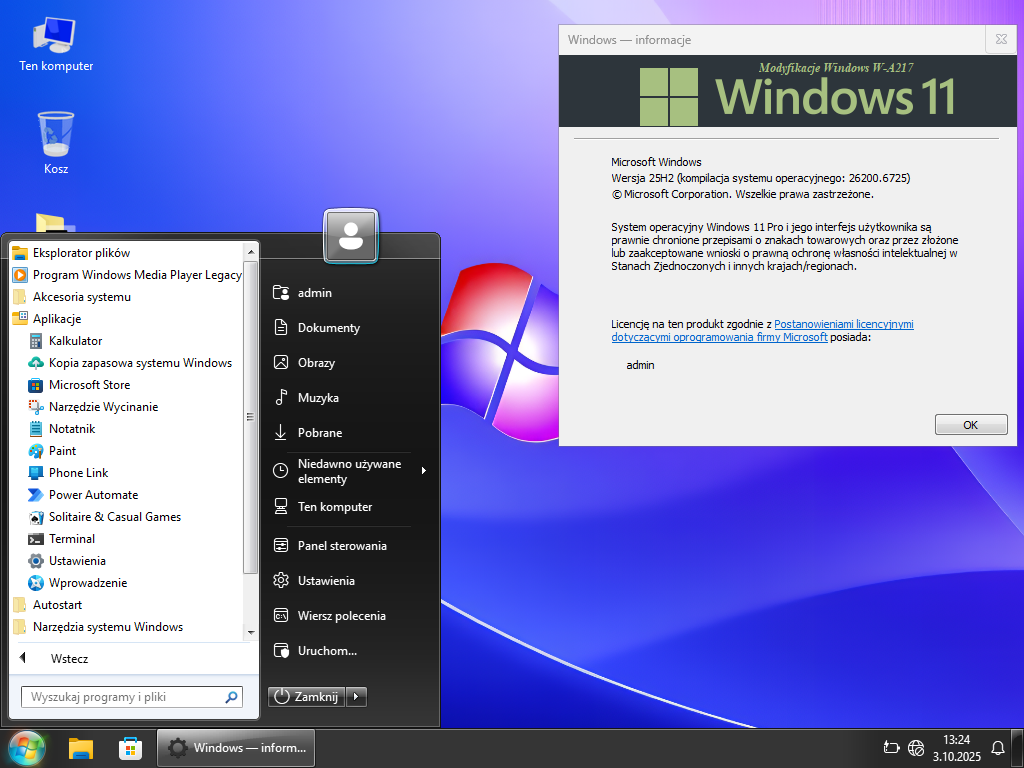Screen dimensions: 1024x768
Task: Expand Niedawno używane elementy submenu
Action: [x=349, y=471]
